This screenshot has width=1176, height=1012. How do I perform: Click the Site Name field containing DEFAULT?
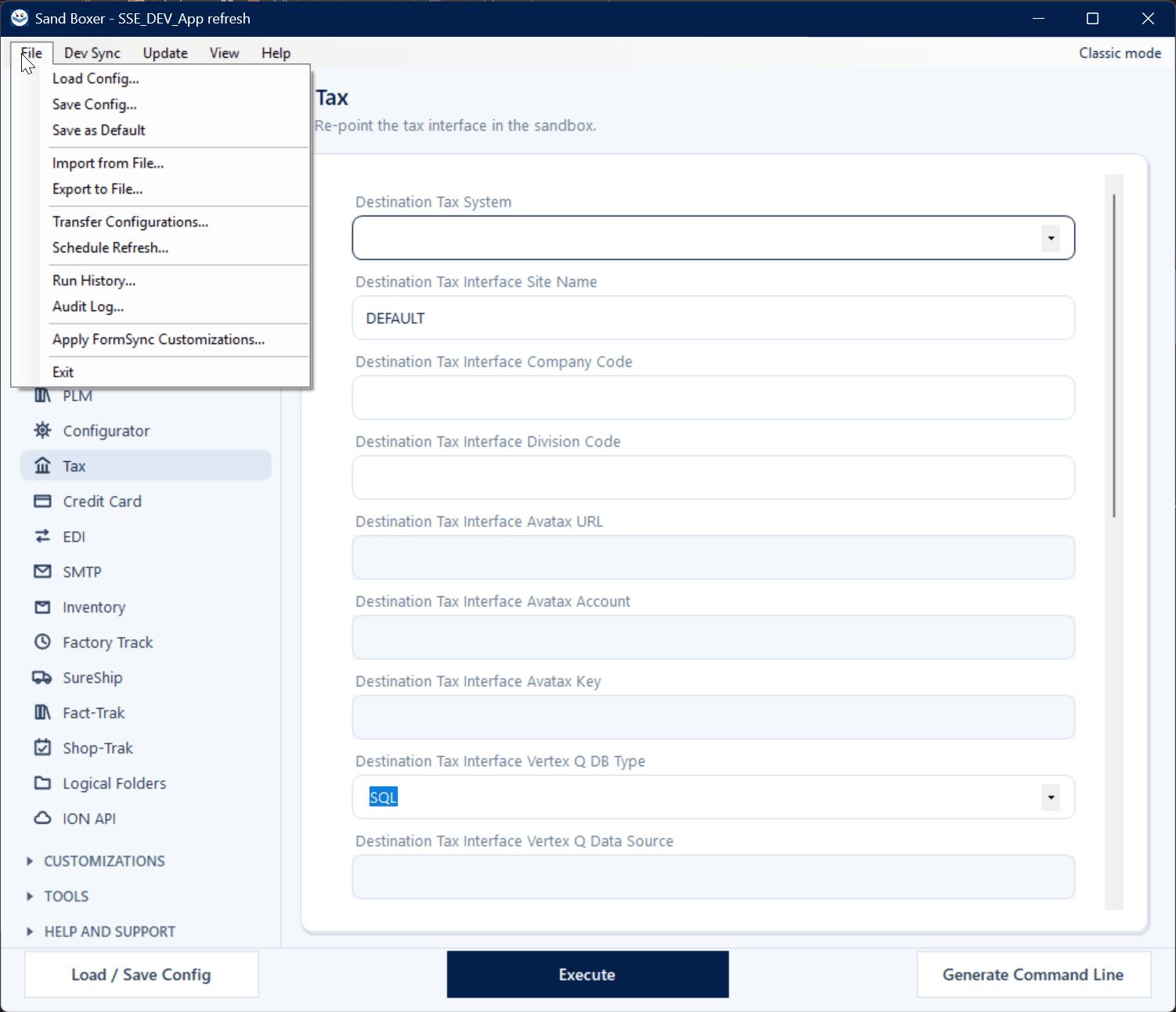[x=713, y=318]
